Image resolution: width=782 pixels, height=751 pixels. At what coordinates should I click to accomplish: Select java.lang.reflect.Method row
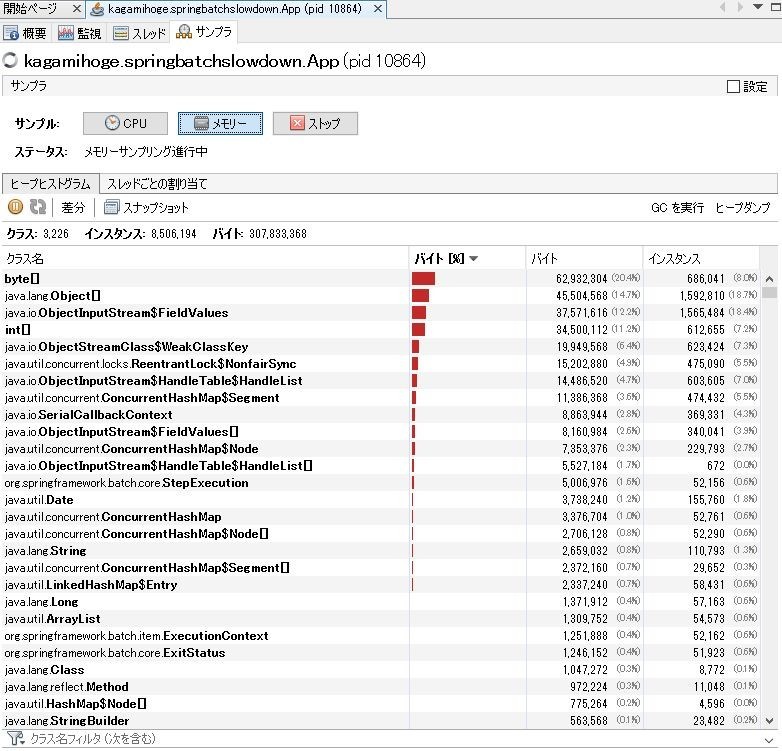pyautogui.click(x=381, y=687)
